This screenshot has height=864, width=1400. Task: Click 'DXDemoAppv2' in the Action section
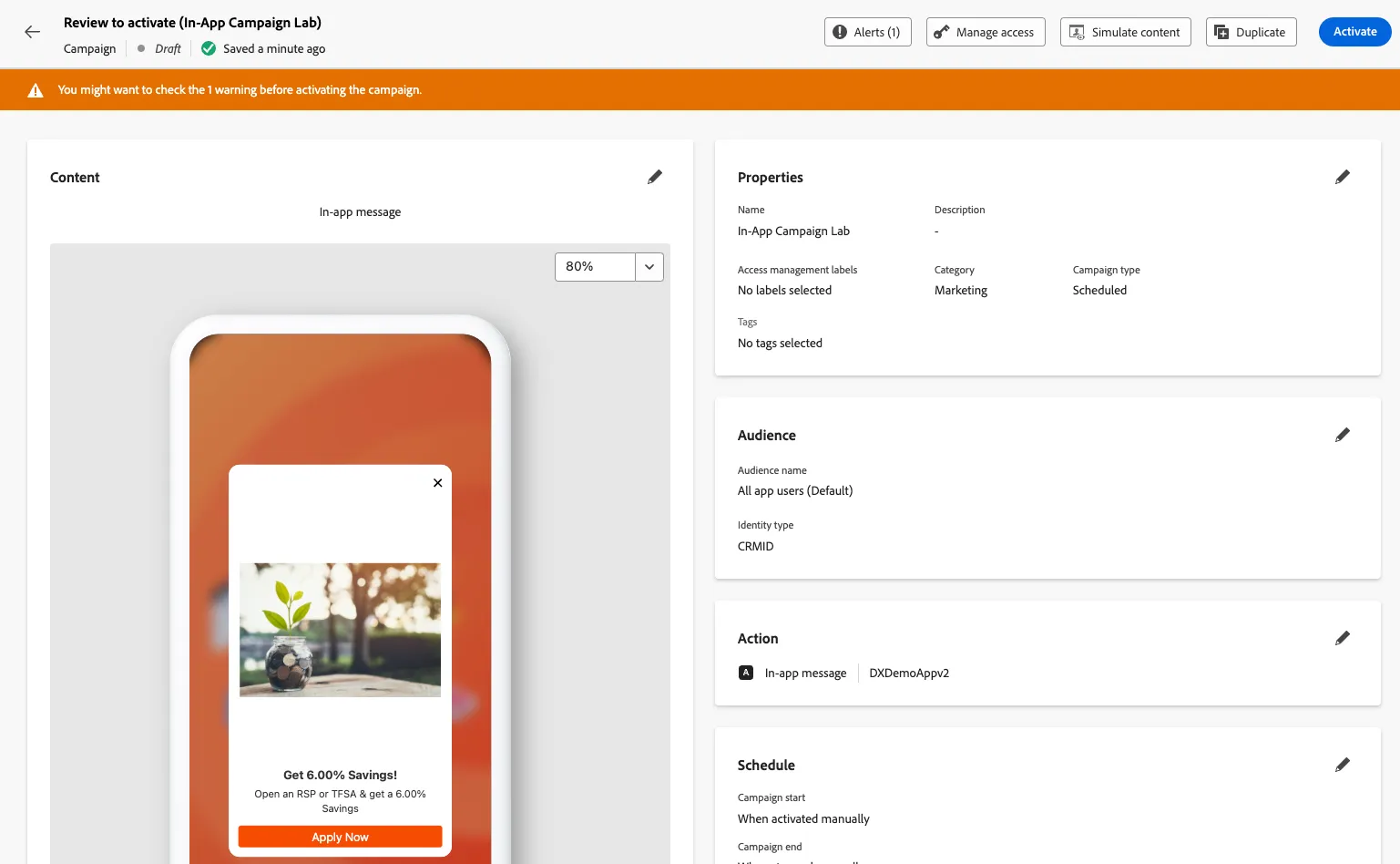pyautogui.click(x=909, y=674)
